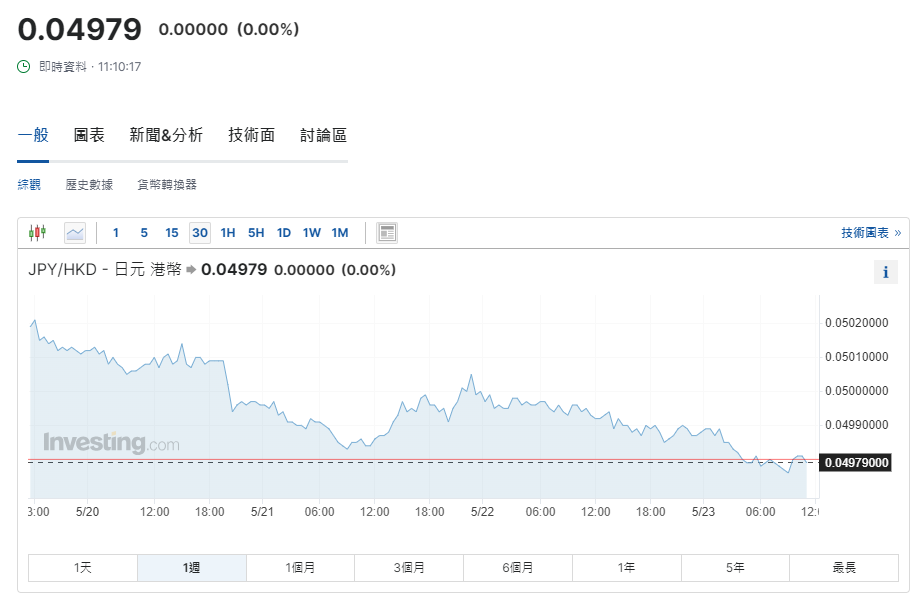Open the 技術圖表 link
The image size is (924, 597).
pos(870,233)
